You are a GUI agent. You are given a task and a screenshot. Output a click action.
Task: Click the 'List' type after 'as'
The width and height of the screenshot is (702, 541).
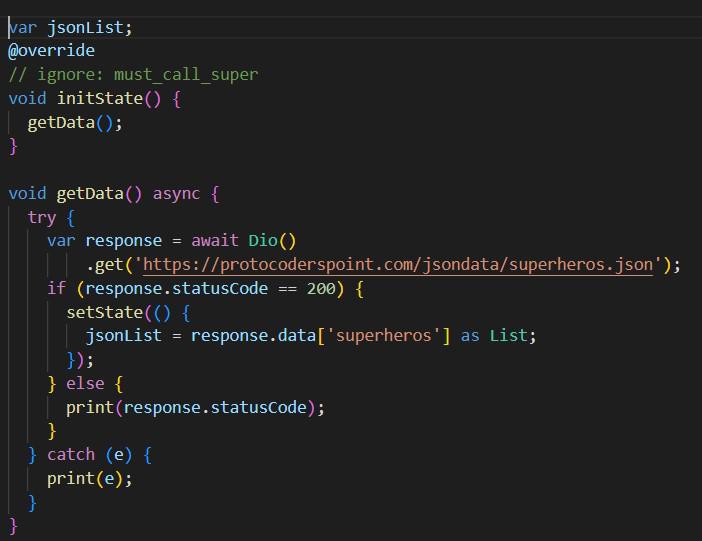509,335
